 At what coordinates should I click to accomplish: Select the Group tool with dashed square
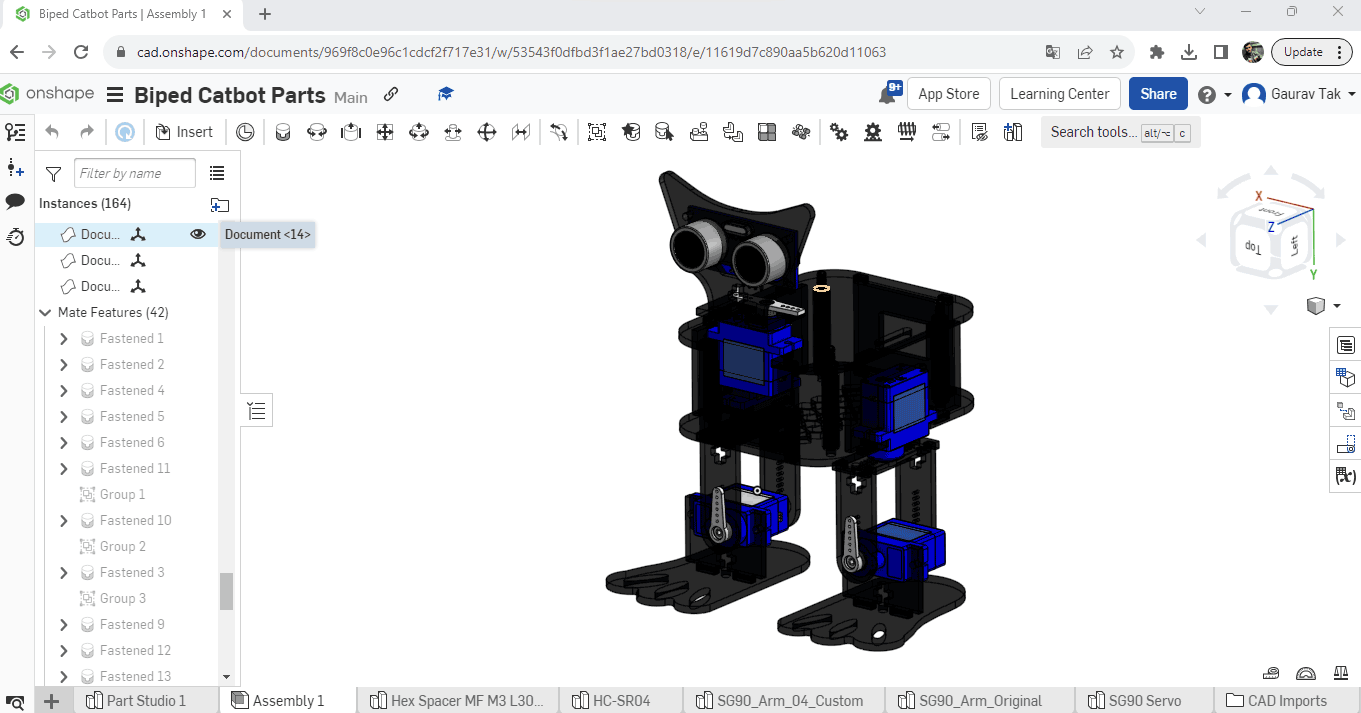[597, 132]
